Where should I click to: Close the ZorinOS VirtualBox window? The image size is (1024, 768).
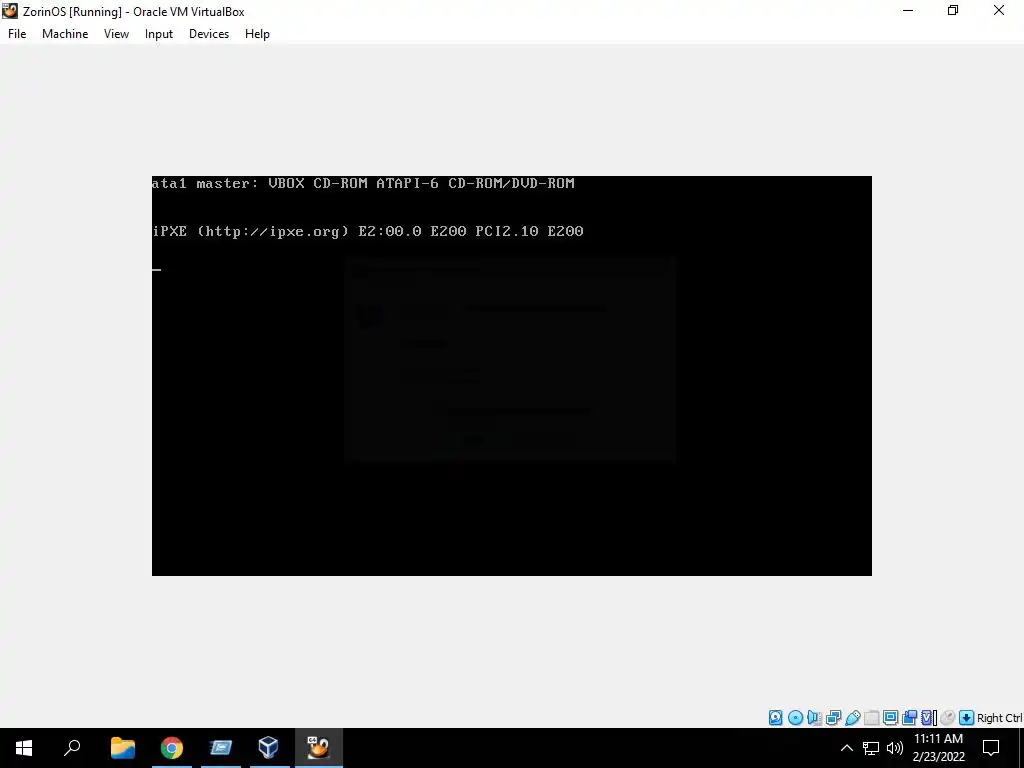tap(999, 10)
